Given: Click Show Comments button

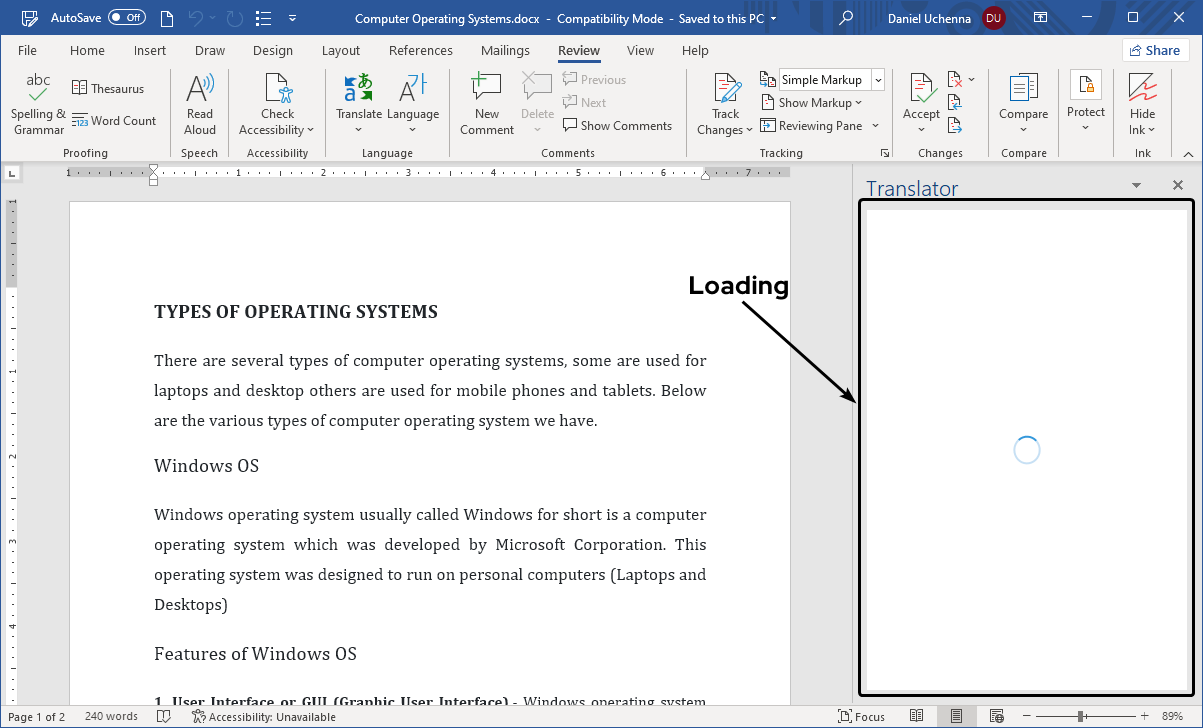Looking at the screenshot, I should pyautogui.click(x=617, y=126).
